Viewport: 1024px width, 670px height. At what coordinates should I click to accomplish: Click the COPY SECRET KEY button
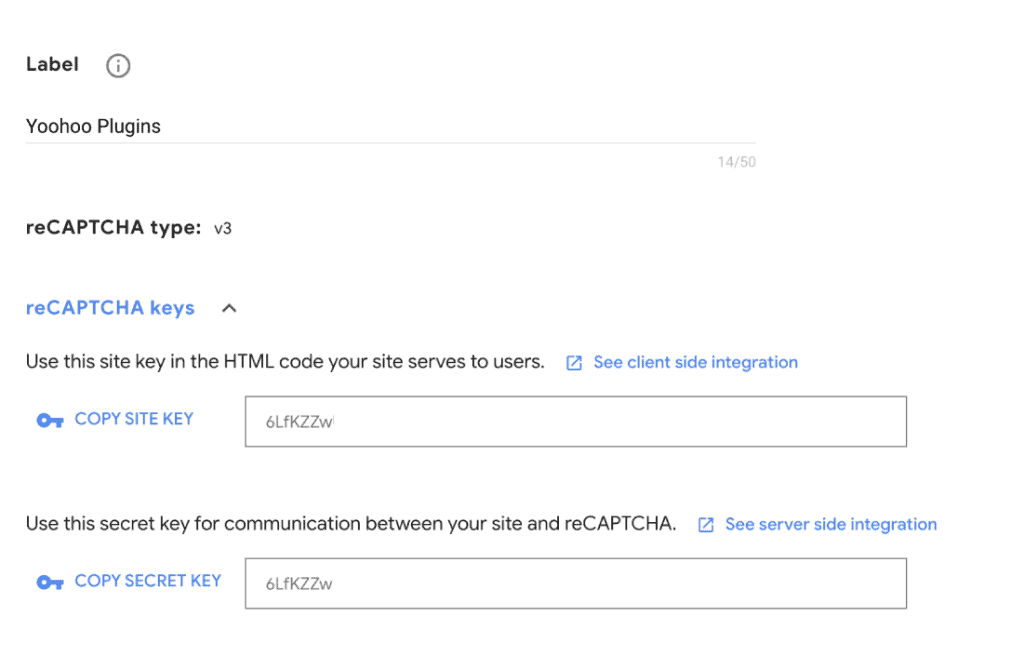[x=148, y=581]
